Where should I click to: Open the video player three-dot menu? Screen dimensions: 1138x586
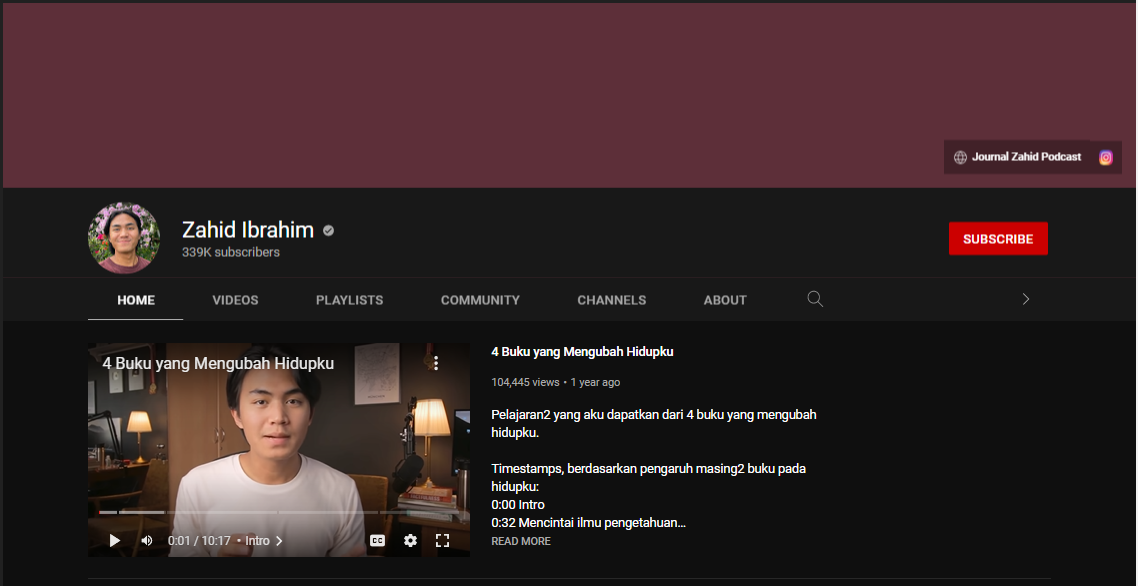point(435,362)
